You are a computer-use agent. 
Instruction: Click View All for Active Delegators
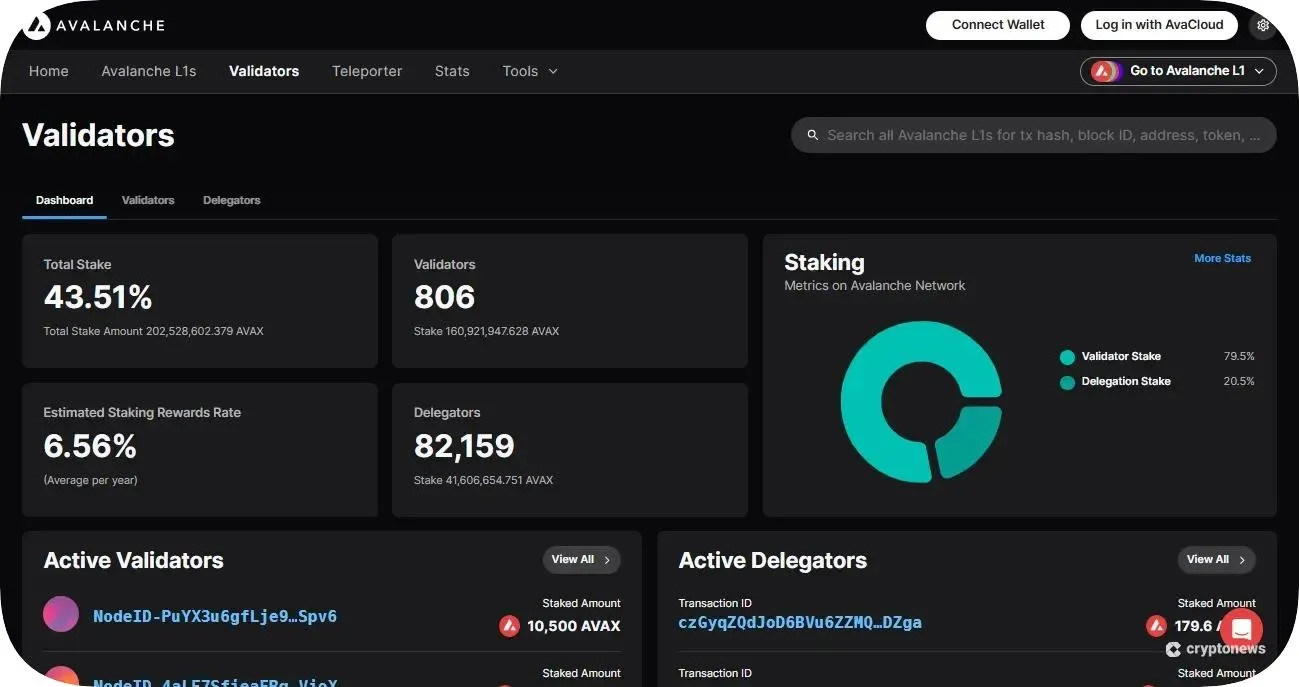1217,560
